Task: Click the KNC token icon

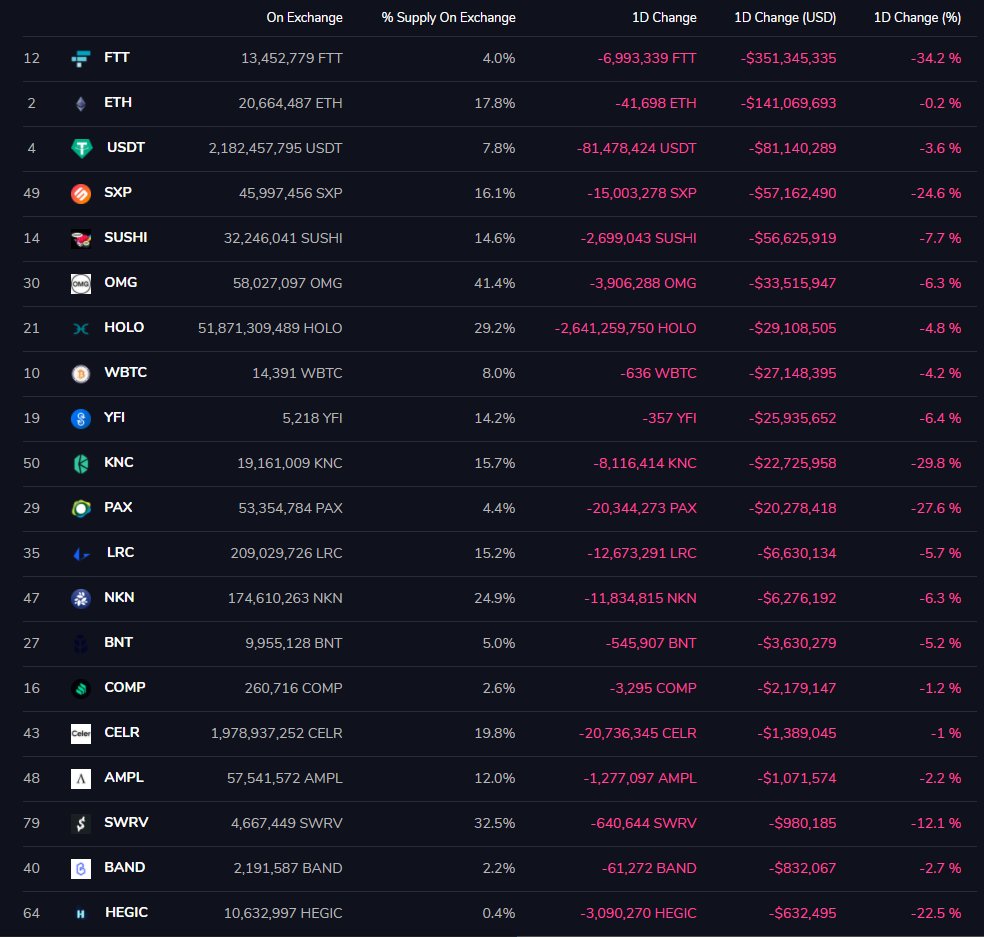Action: coord(81,464)
